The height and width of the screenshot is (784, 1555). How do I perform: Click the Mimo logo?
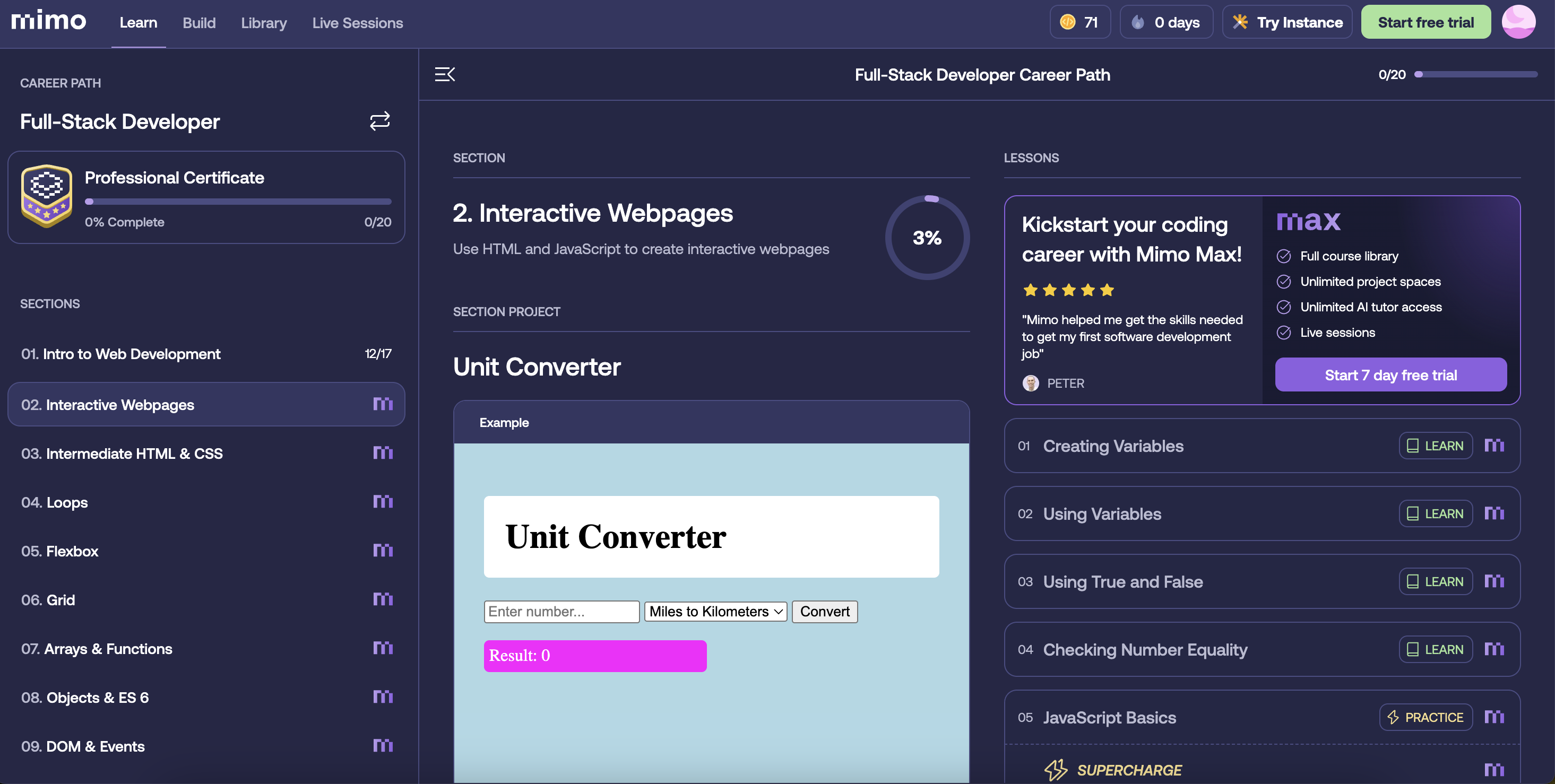tap(48, 21)
